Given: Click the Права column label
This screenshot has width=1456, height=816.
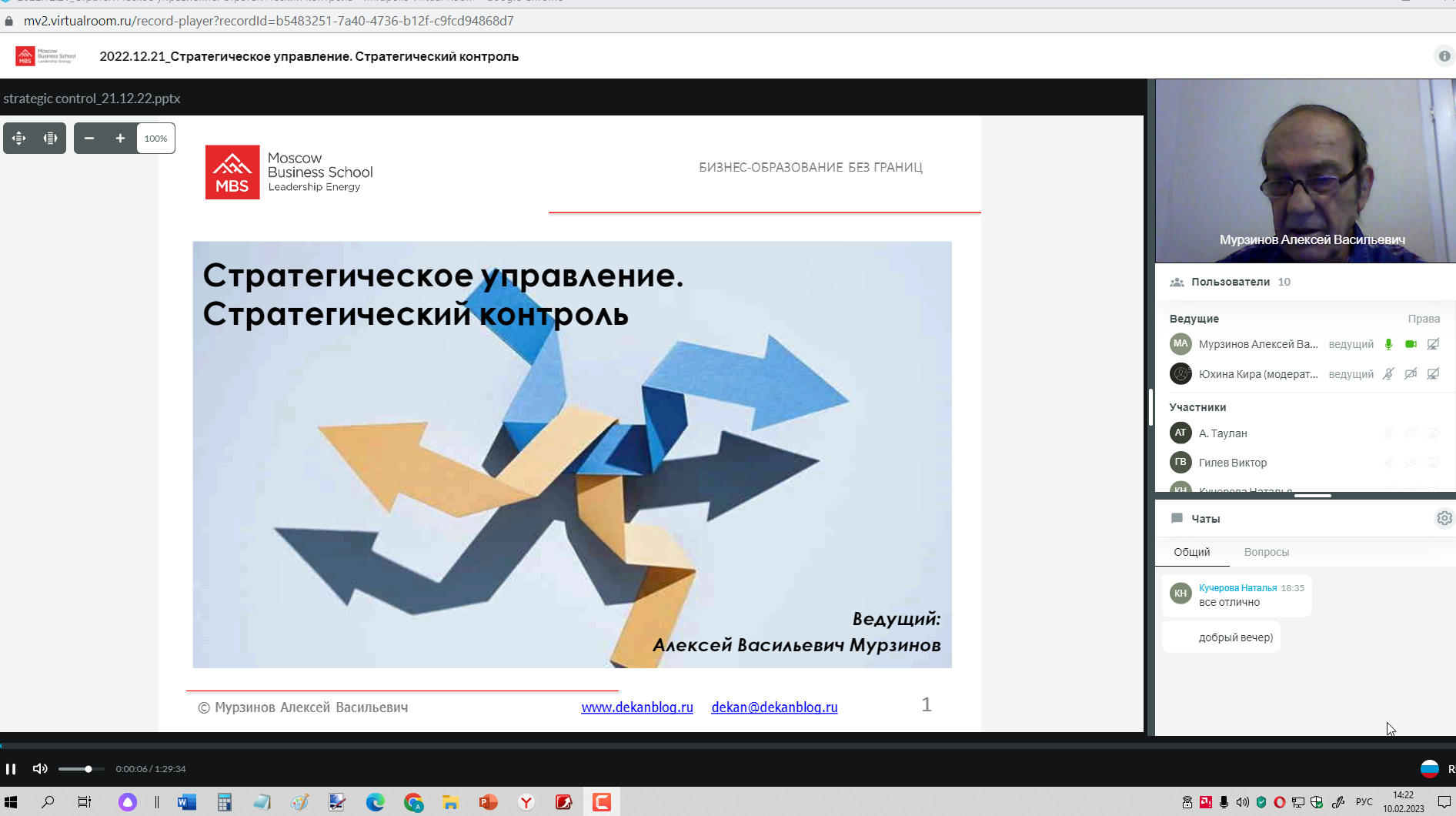Looking at the screenshot, I should pyautogui.click(x=1424, y=319).
